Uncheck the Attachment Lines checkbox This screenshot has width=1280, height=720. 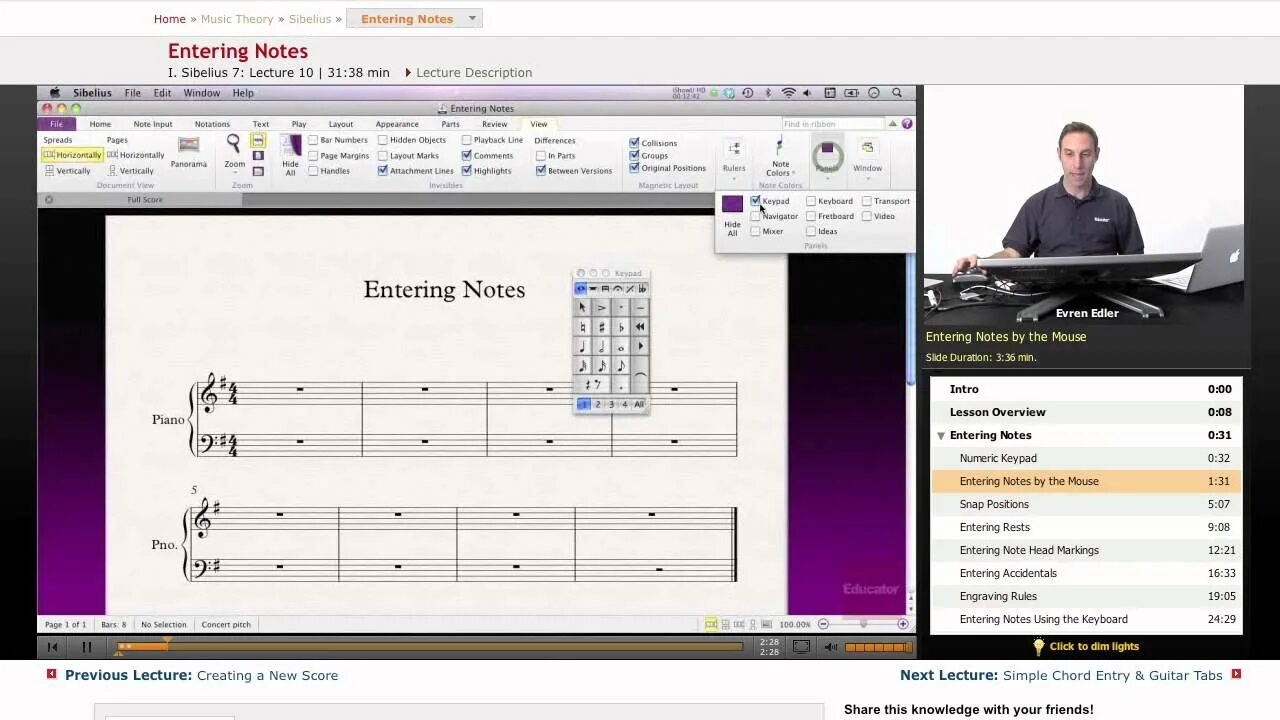(x=383, y=170)
